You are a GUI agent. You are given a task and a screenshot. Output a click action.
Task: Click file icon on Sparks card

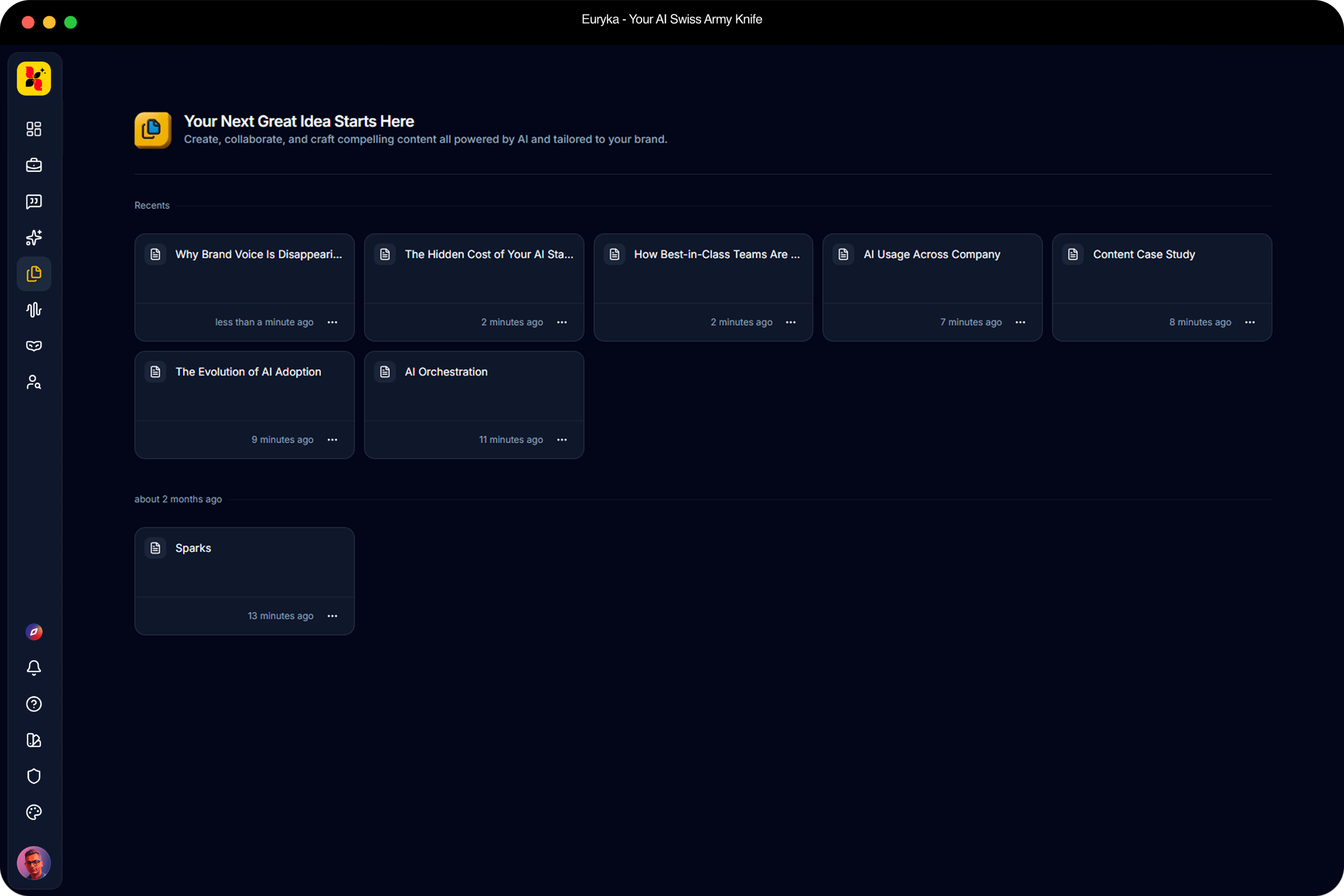point(156,548)
